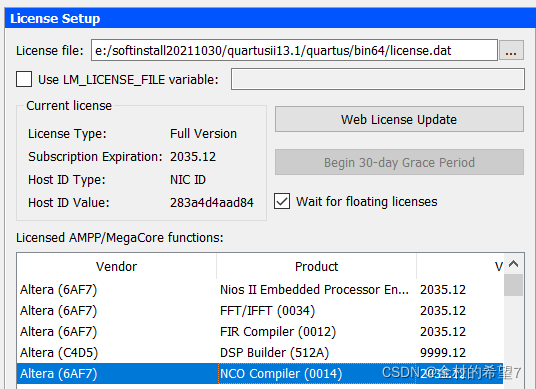Image resolution: width=536 pixels, height=389 pixels.
Task: Click the browse (...) button for license file
Action: coord(511,50)
